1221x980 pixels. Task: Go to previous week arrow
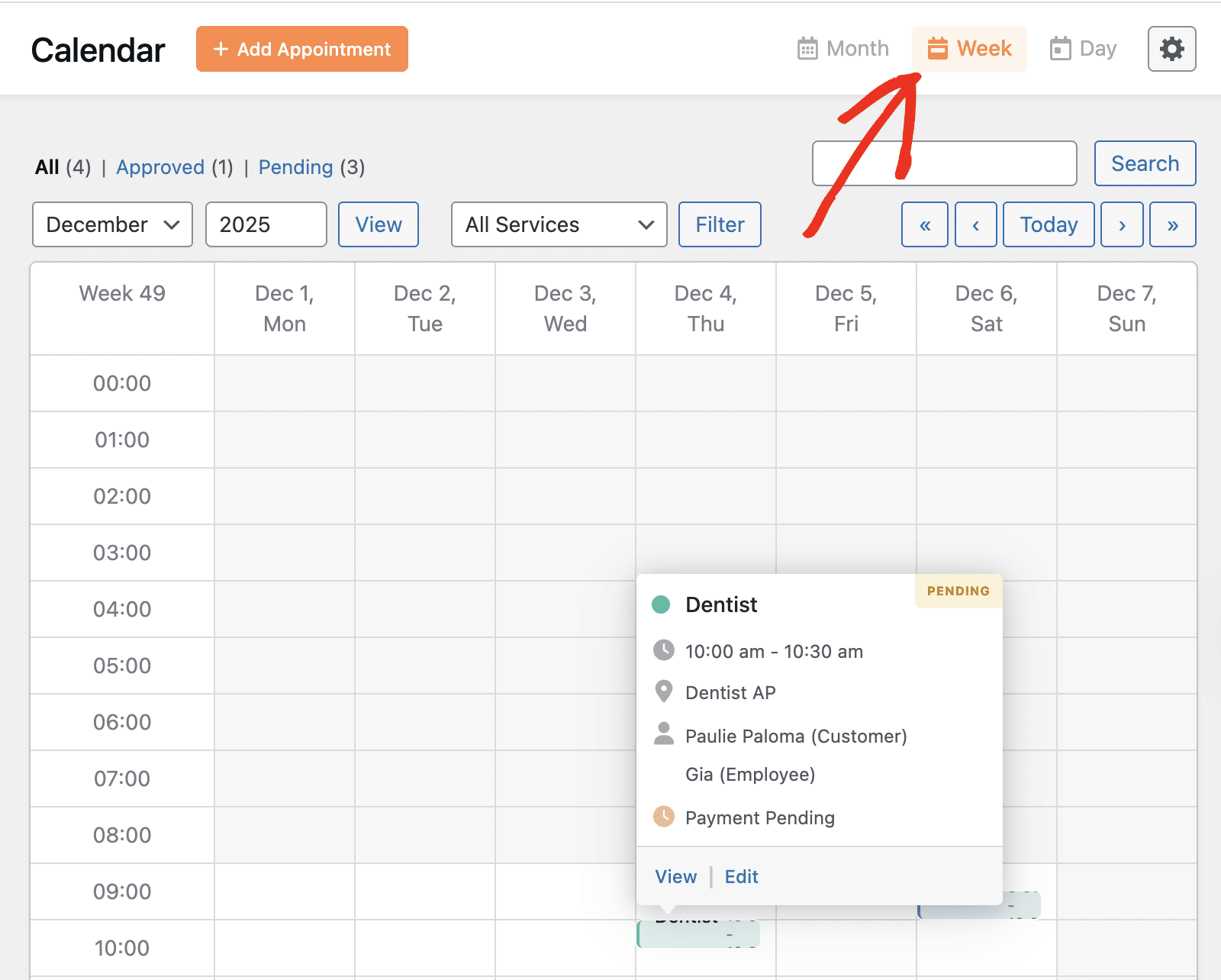[x=975, y=224]
